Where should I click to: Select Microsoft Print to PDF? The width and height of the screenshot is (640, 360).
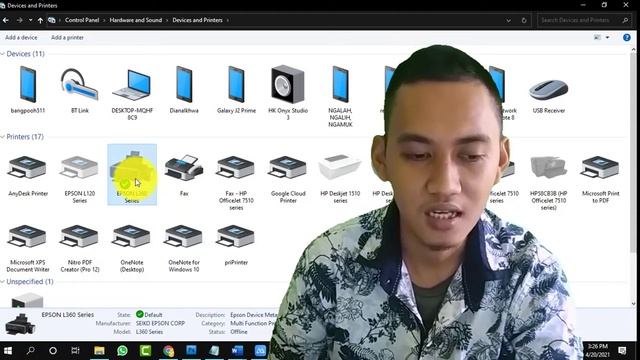600,179
